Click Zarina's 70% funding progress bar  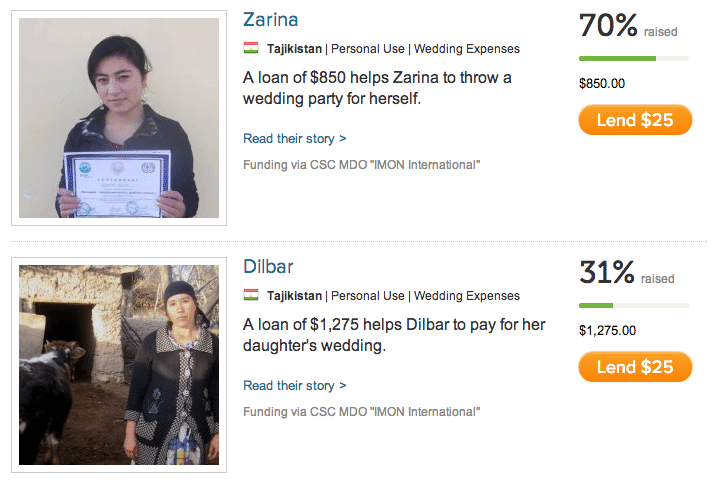pos(634,58)
